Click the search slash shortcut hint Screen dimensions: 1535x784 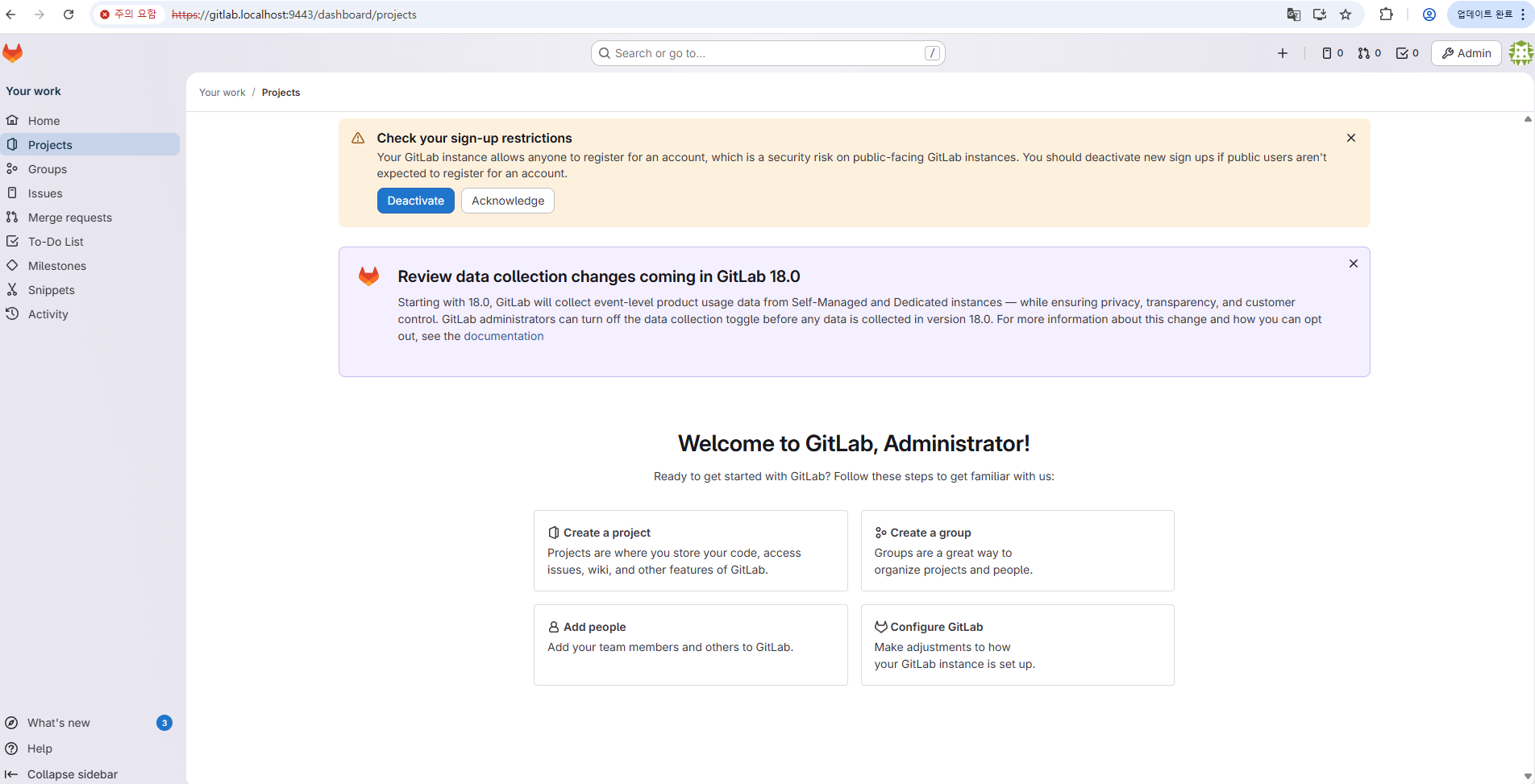pyautogui.click(x=932, y=53)
